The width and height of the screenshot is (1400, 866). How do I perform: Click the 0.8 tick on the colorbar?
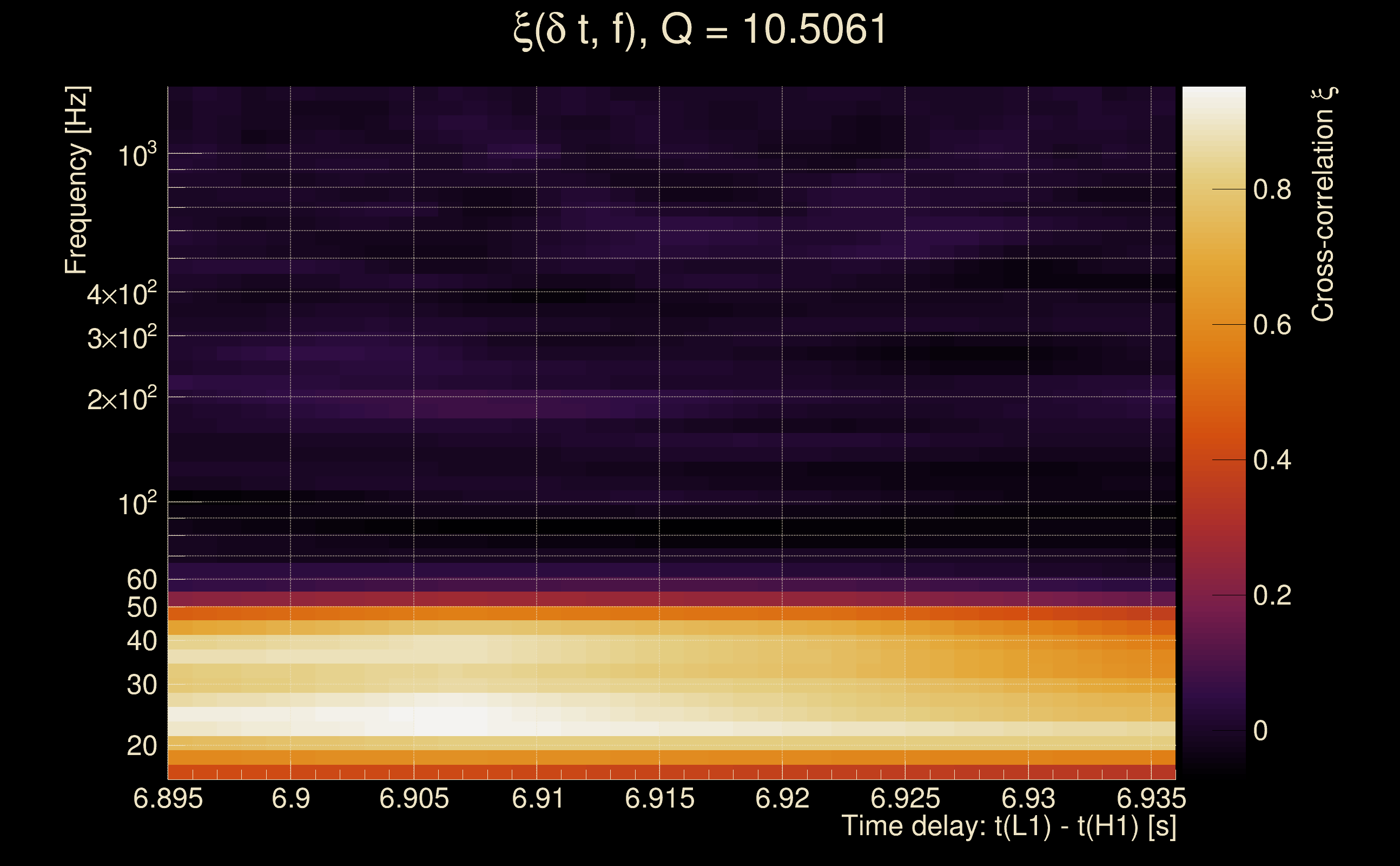(1271, 189)
